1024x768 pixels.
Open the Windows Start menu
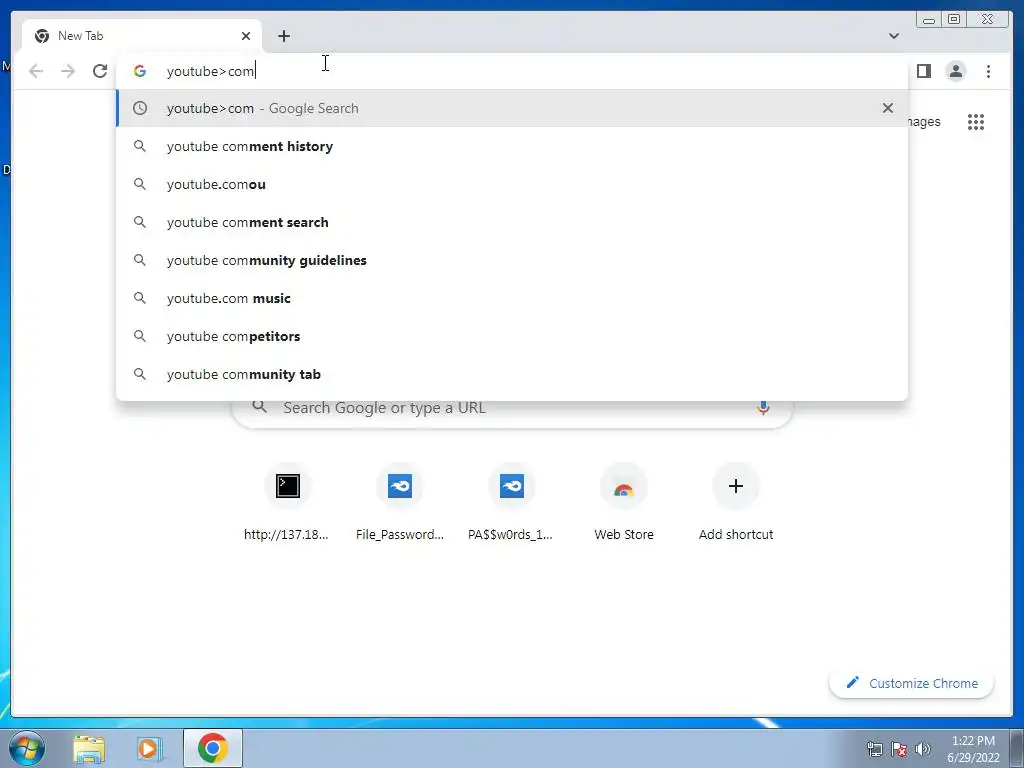pos(27,748)
